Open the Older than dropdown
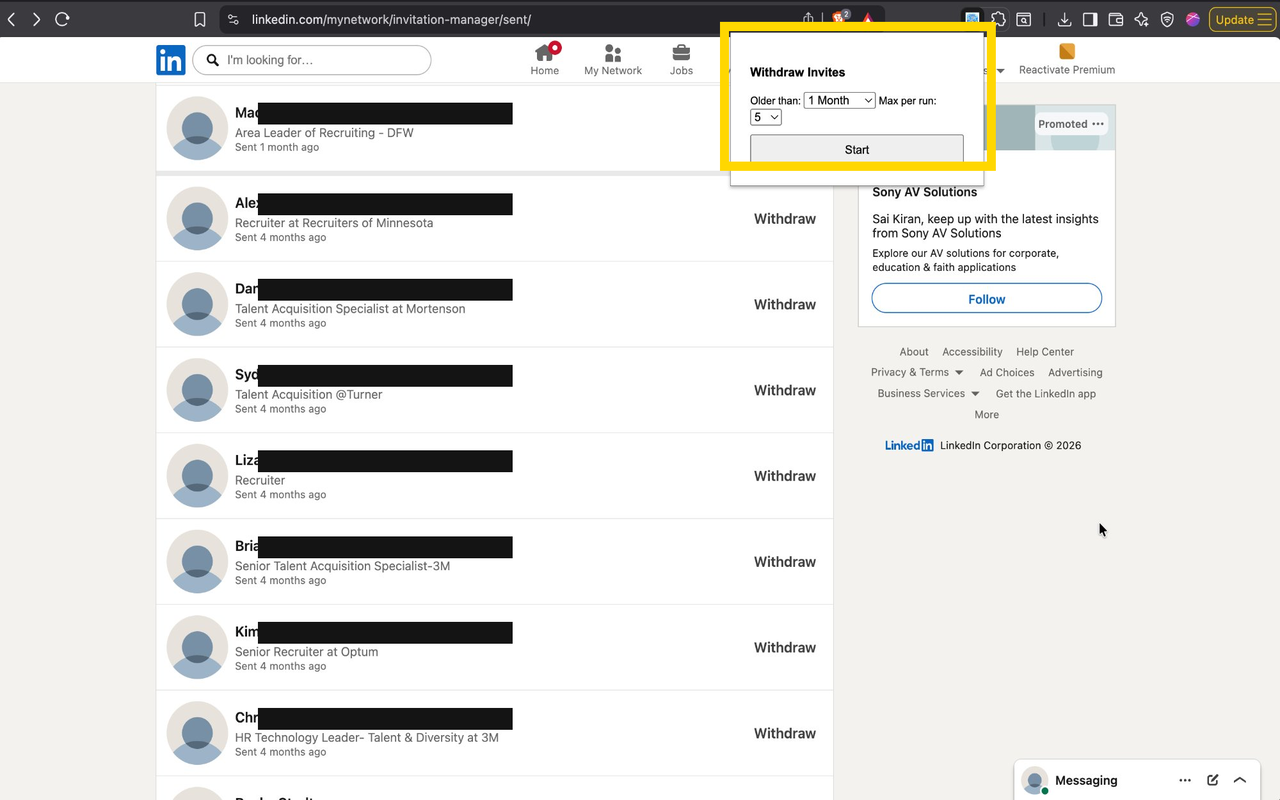 click(839, 100)
